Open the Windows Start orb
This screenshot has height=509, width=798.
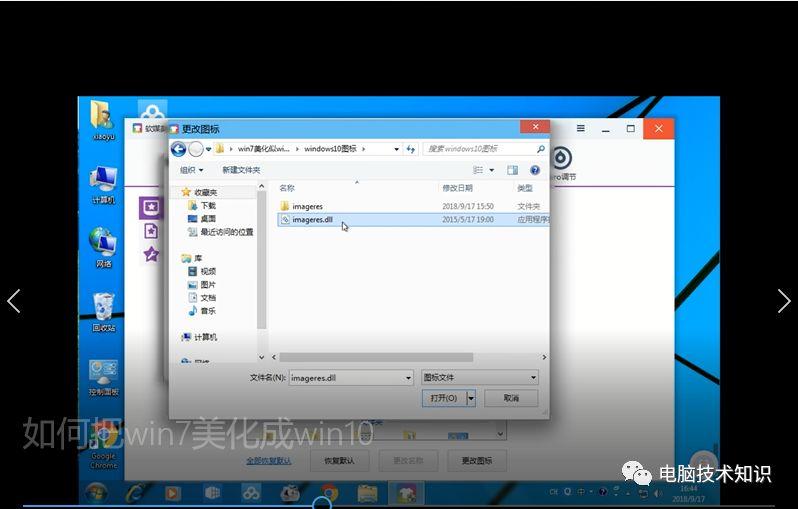pos(96,493)
